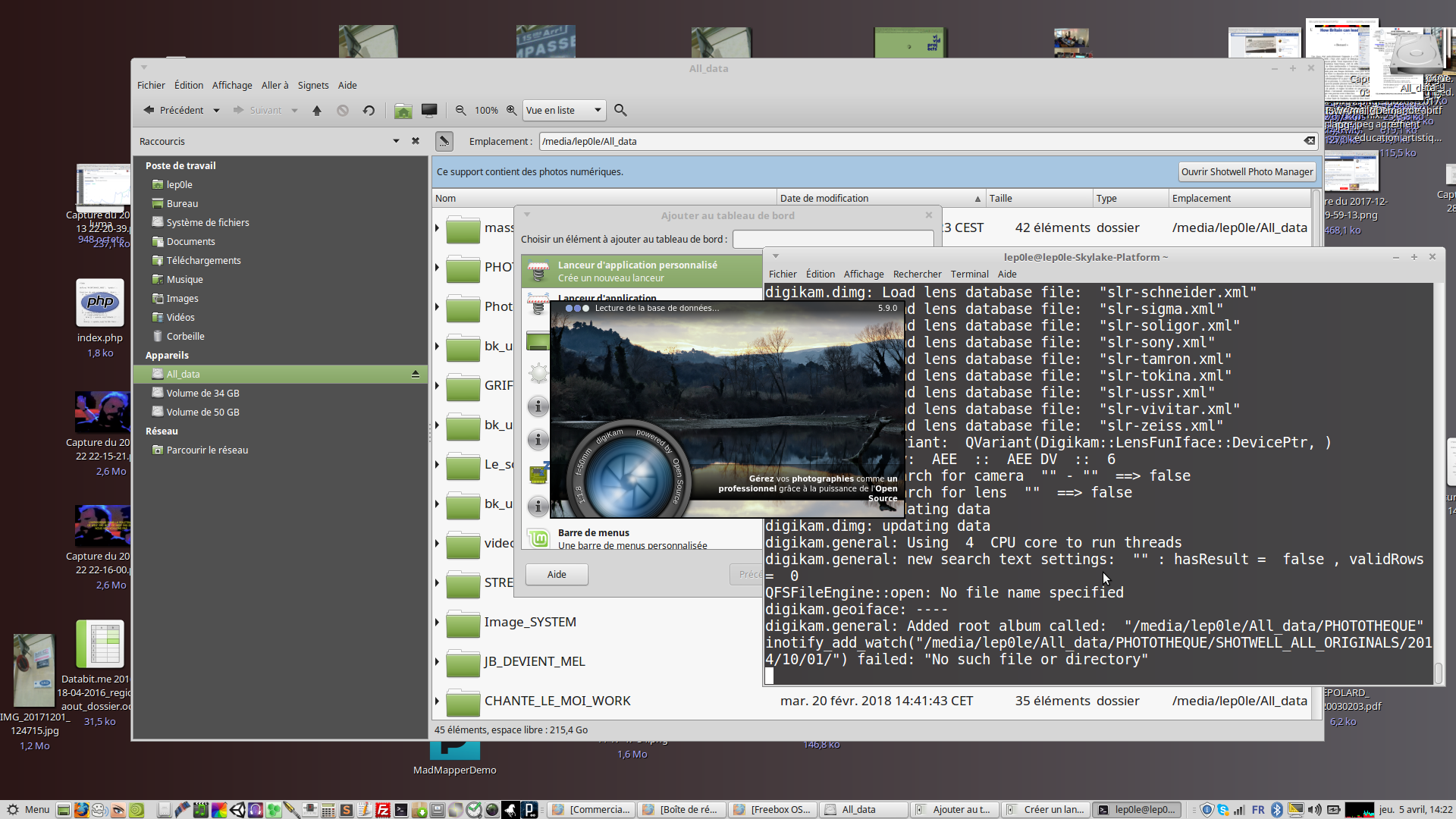The height and width of the screenshot is (819, 1456).
Task: Open the Signets menu
Action: coord(312,86)
